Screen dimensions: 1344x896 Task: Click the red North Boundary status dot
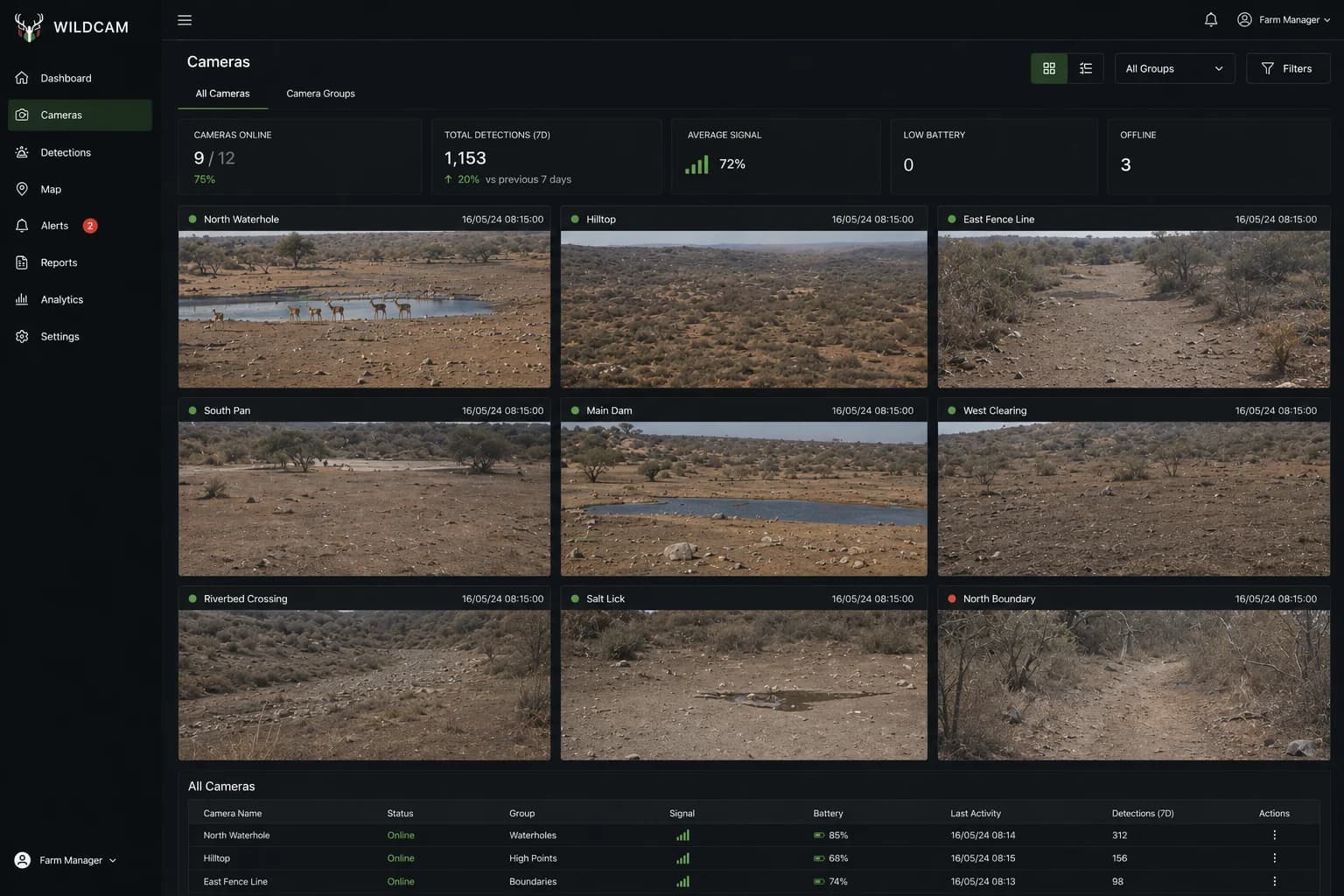point(952,598)
